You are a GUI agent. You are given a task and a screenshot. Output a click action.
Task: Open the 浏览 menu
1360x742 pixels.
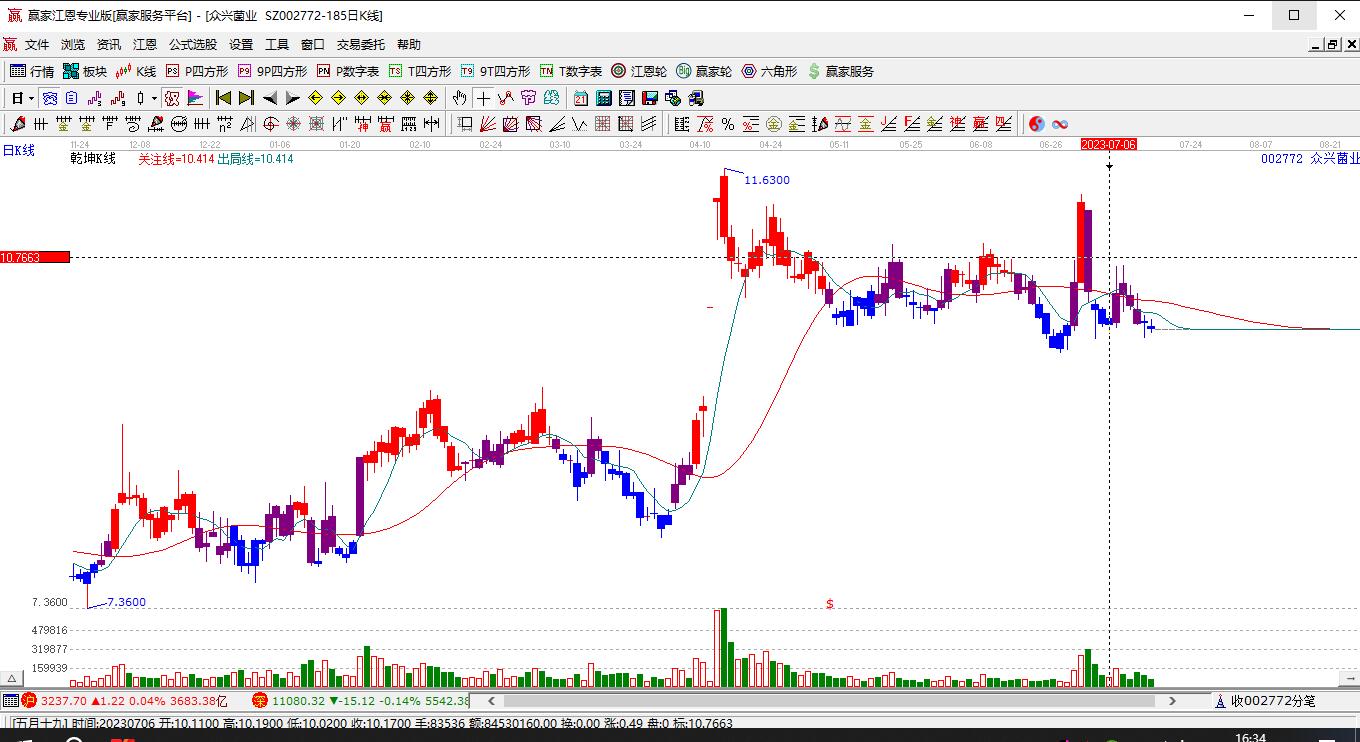73,45
